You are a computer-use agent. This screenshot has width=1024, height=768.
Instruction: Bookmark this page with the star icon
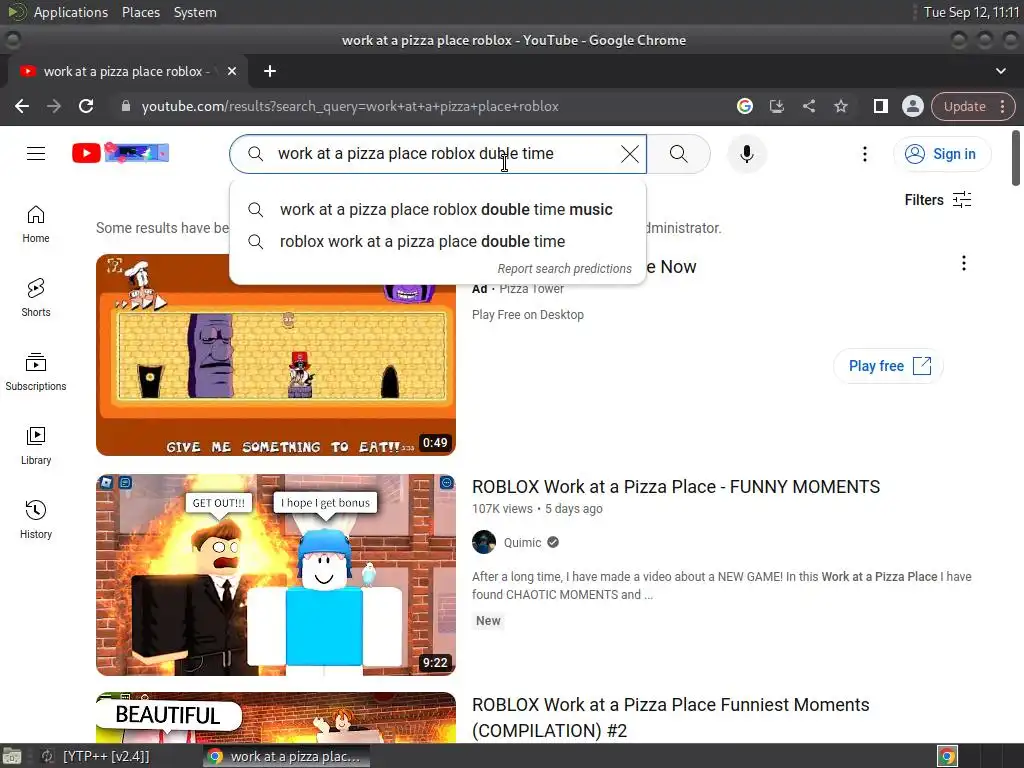tap(840, 106)
